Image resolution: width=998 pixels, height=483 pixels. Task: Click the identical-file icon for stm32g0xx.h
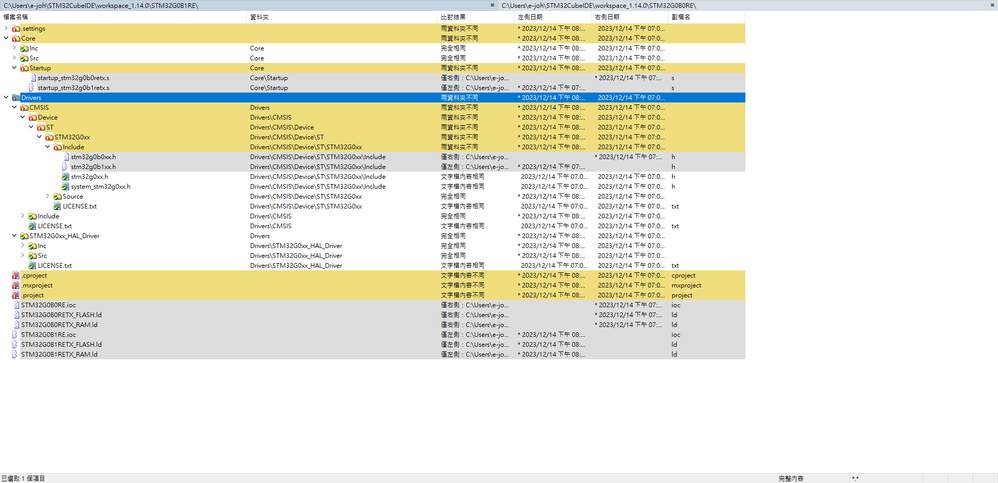(65, 176)
